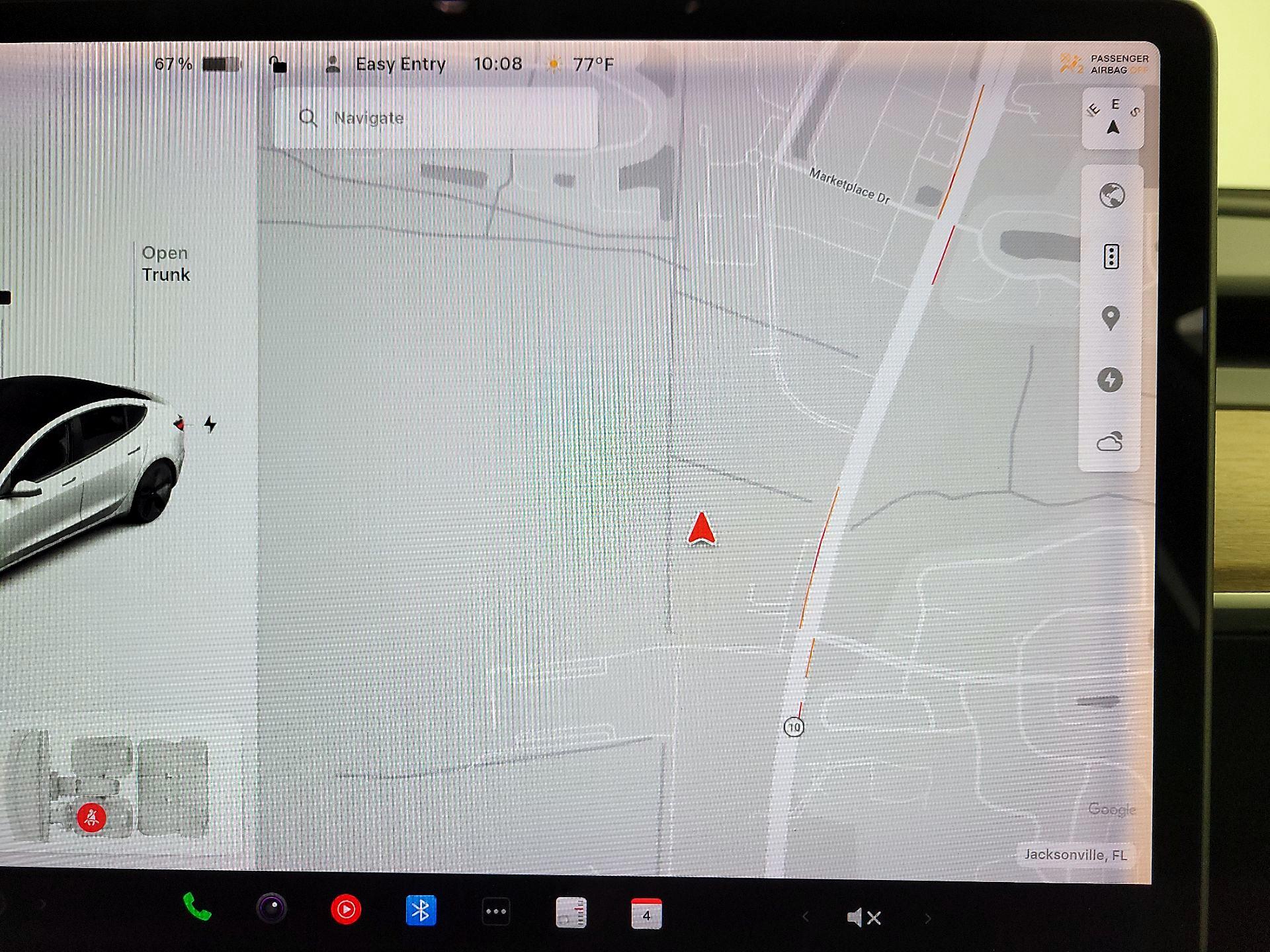The image size is (1270, 952).
Task: Show charging stations with lightning icon
Action: 1110,379
